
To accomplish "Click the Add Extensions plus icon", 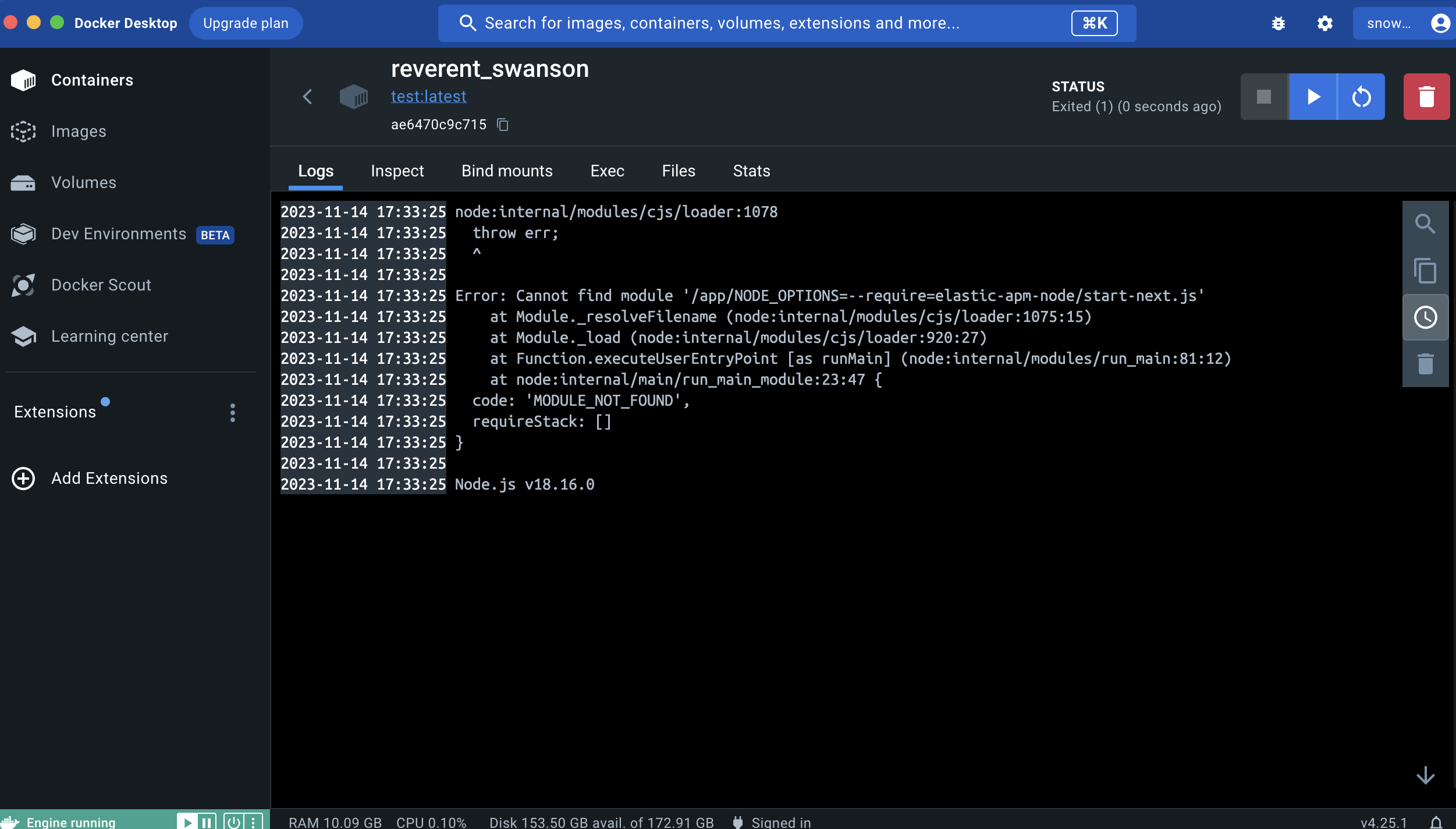I will pyautogui.click(x=23, y=478).
